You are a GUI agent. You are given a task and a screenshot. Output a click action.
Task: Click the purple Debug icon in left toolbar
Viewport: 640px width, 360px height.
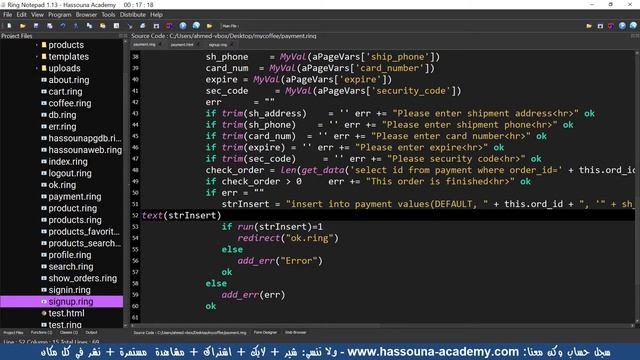169,26
